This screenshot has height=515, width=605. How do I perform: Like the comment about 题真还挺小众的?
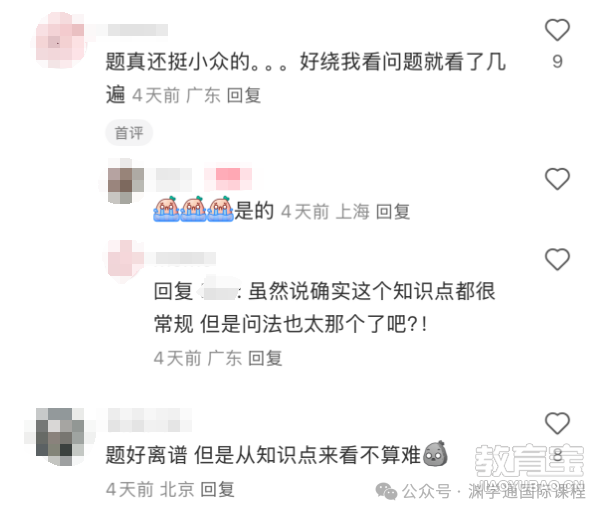[557, 30]
